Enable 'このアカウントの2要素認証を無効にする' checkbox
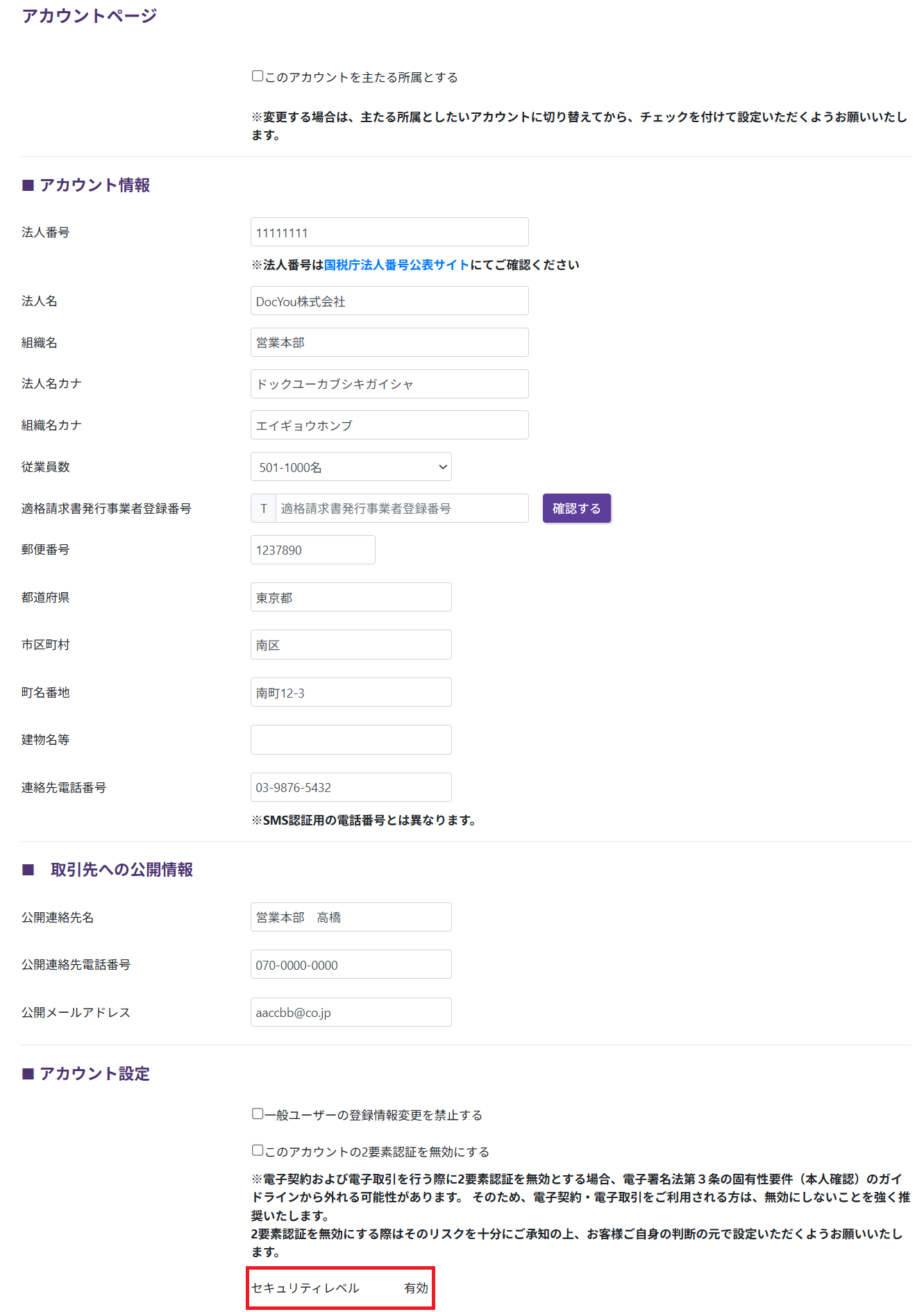This screenshot has height=1312, width=924. 258,1151
